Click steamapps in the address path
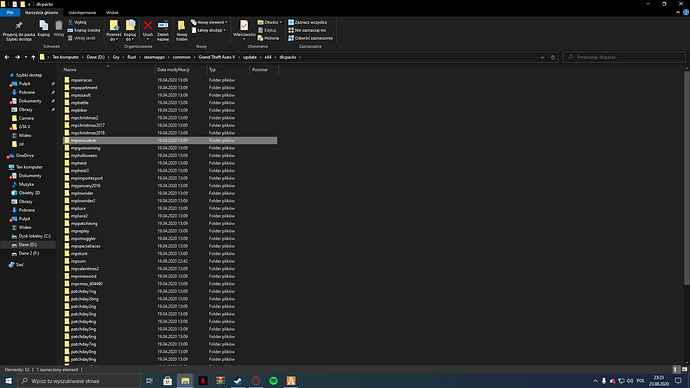The image size is (690, 388). (154, 57)
